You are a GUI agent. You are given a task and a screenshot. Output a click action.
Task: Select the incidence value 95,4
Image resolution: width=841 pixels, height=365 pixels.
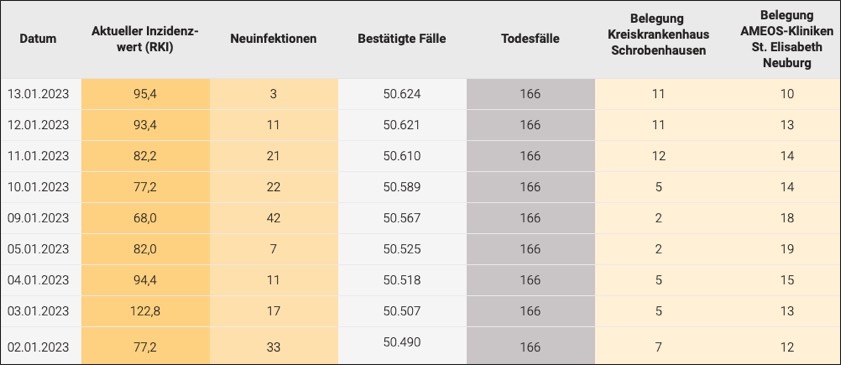point(145,94)
